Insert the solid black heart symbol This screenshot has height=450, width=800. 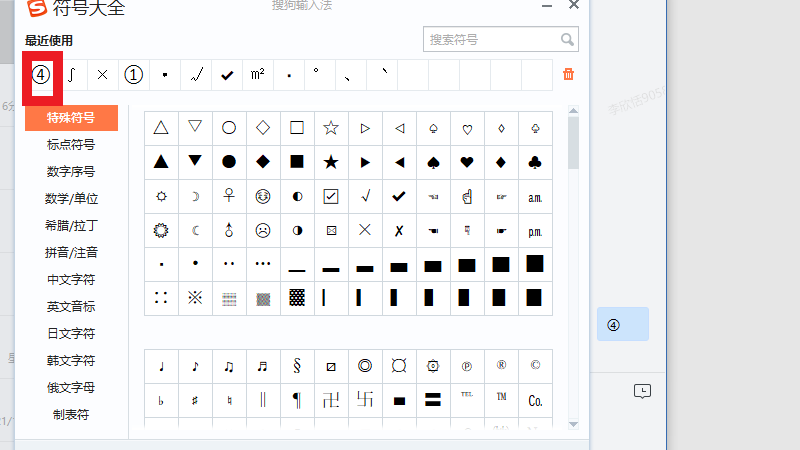click(x=467, y=161)
